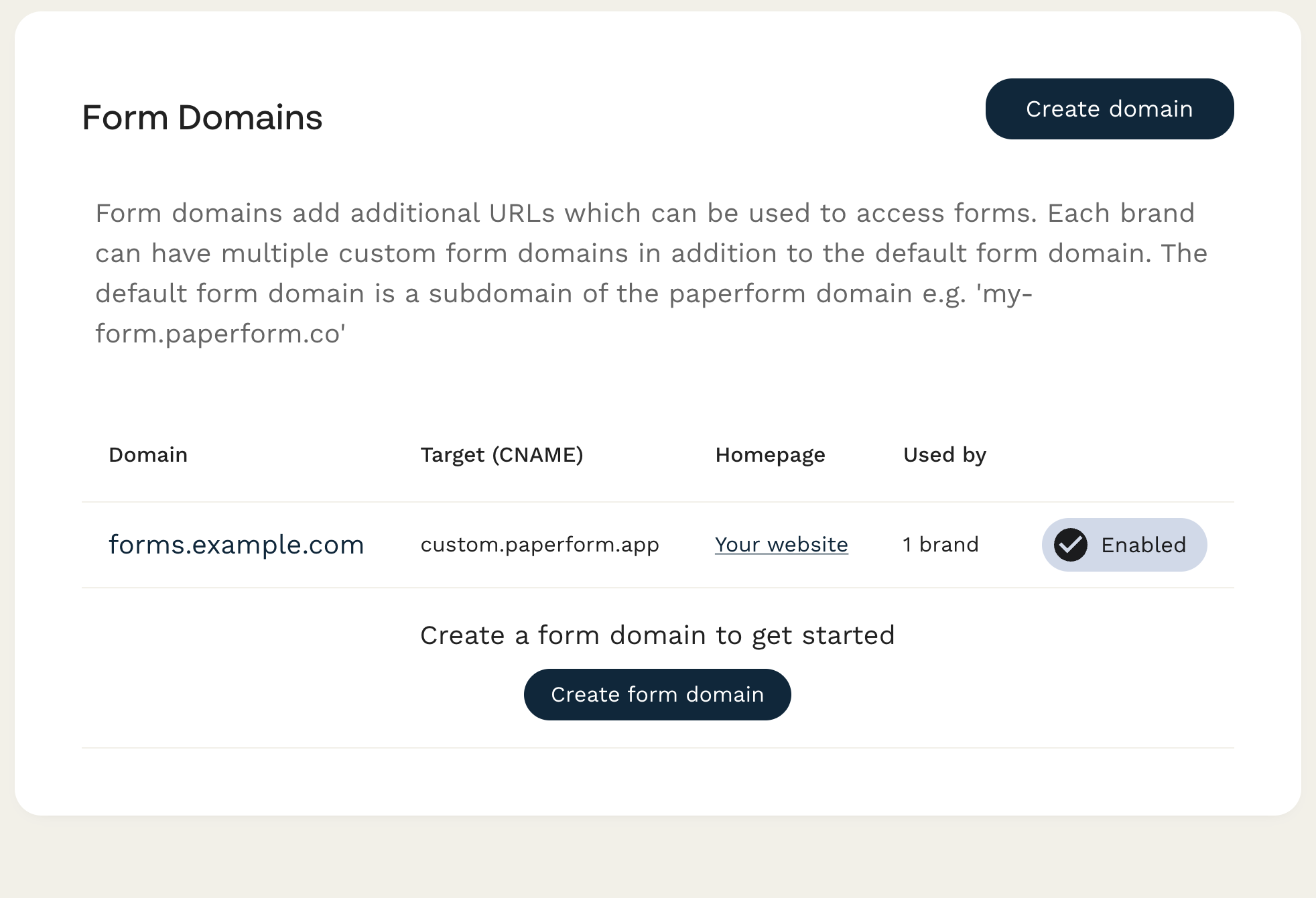Click the 'form.paperform.co' example text

(x=220, y=334)
